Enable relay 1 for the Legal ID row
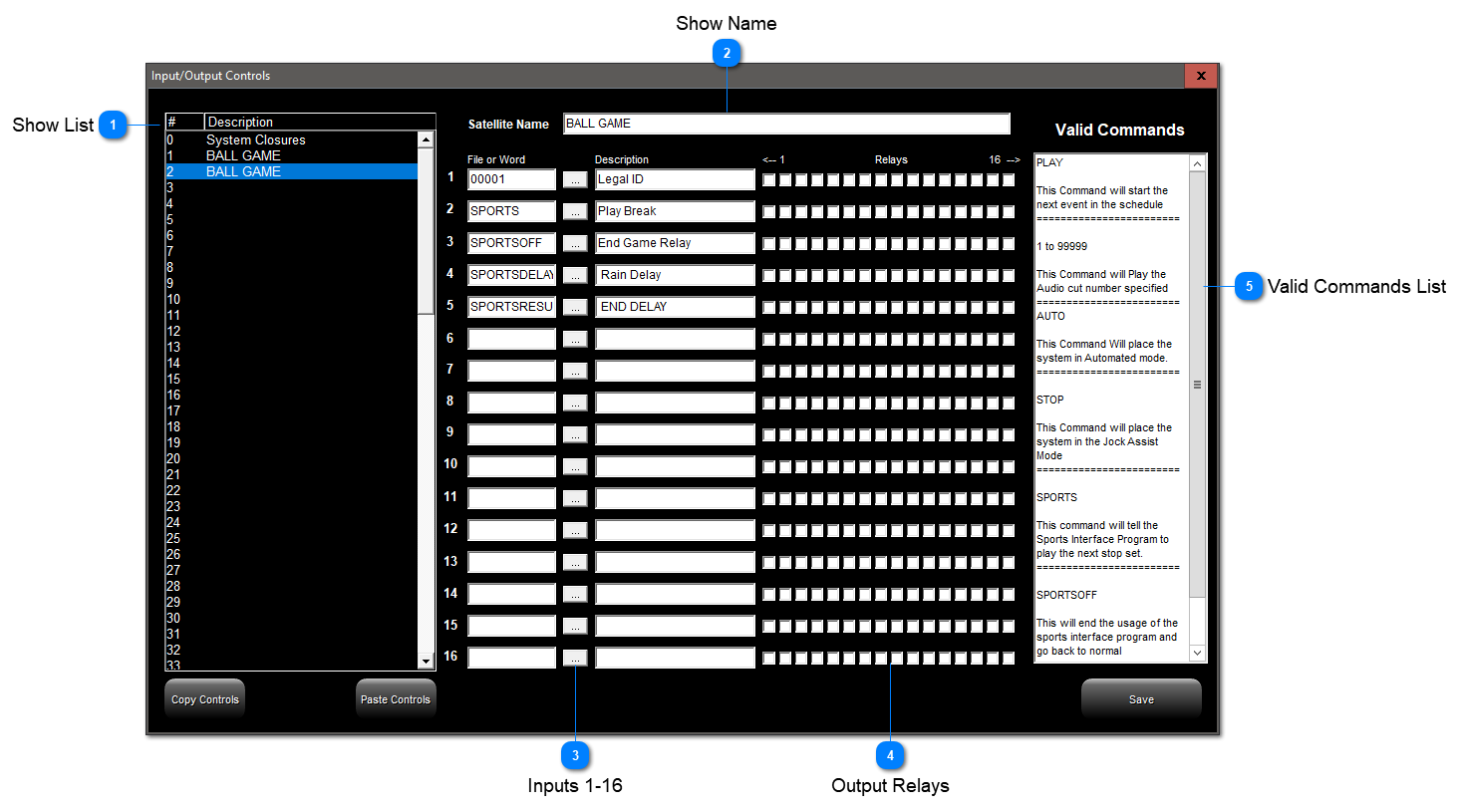Viewport: 1462px width, 812px height. pos(769,180)
